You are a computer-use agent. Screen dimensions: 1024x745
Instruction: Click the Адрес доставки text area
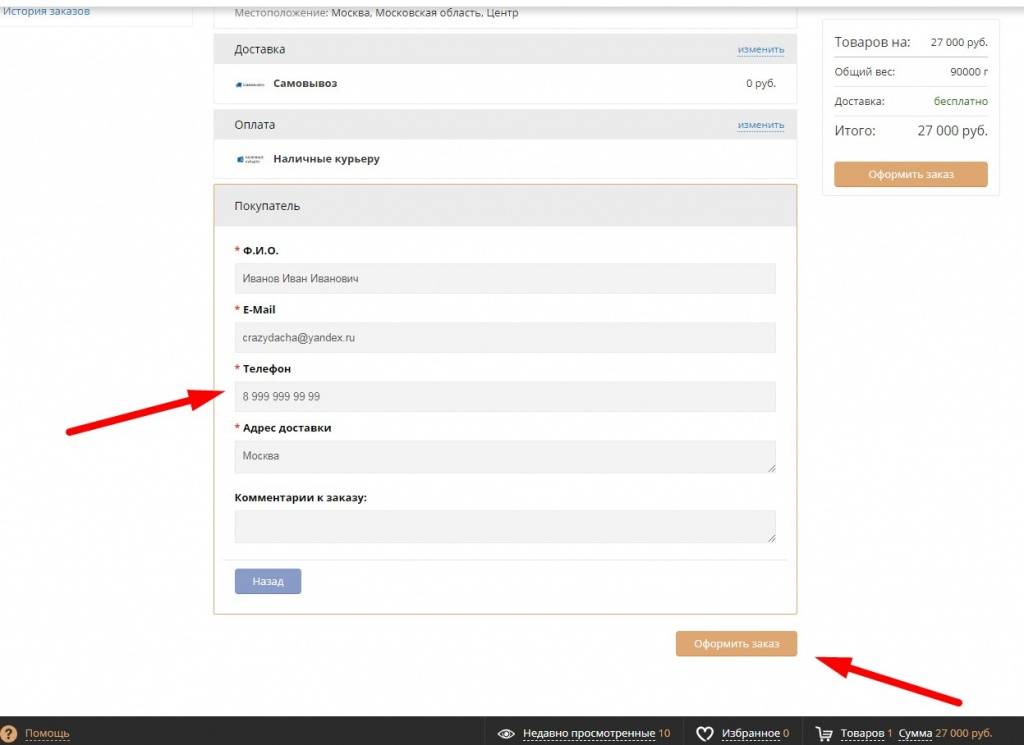505,457
